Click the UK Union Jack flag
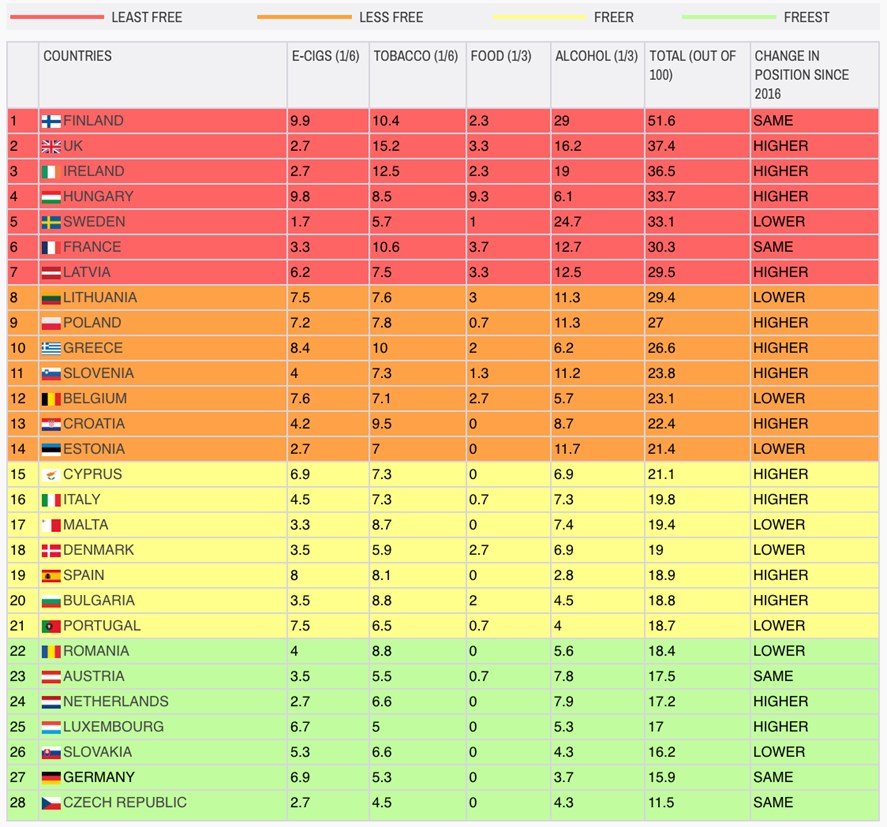The width and height of the screenshot is (887, 827). click(51, 146)
